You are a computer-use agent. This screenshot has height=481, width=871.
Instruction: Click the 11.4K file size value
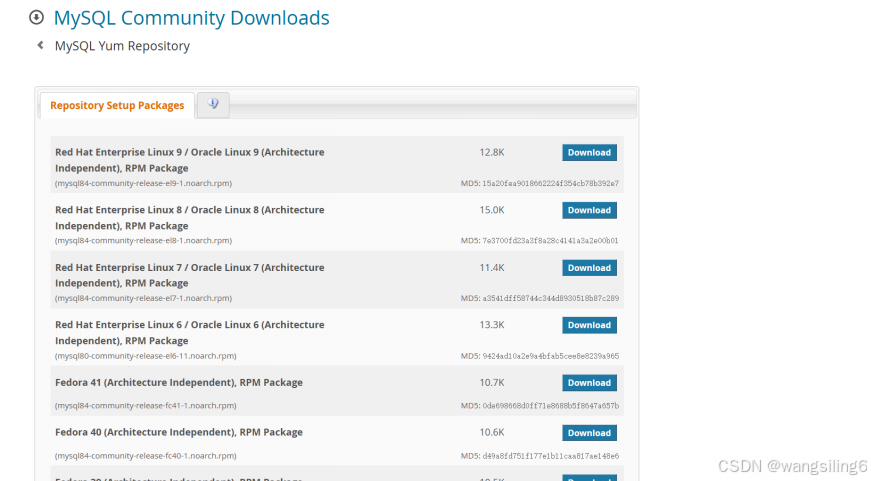pyautogui.click(x=492, y=268)
